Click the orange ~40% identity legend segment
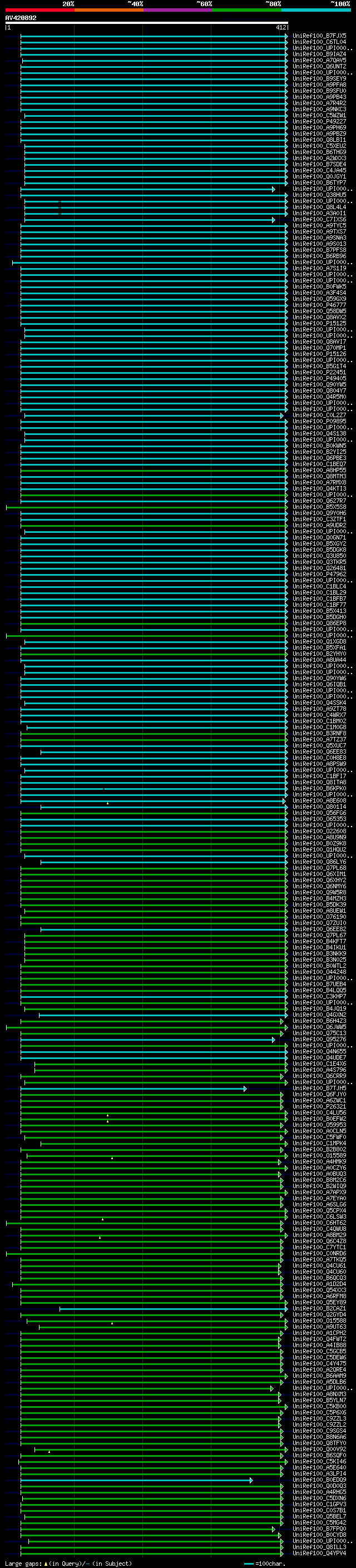The height and width of the screenshot is (1568, 356). (x=108, y=10)
